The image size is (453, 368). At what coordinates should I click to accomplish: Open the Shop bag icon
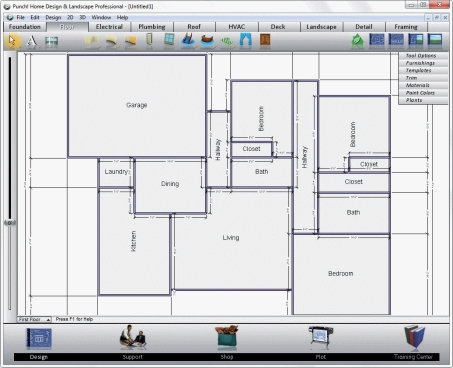point(227,337)
